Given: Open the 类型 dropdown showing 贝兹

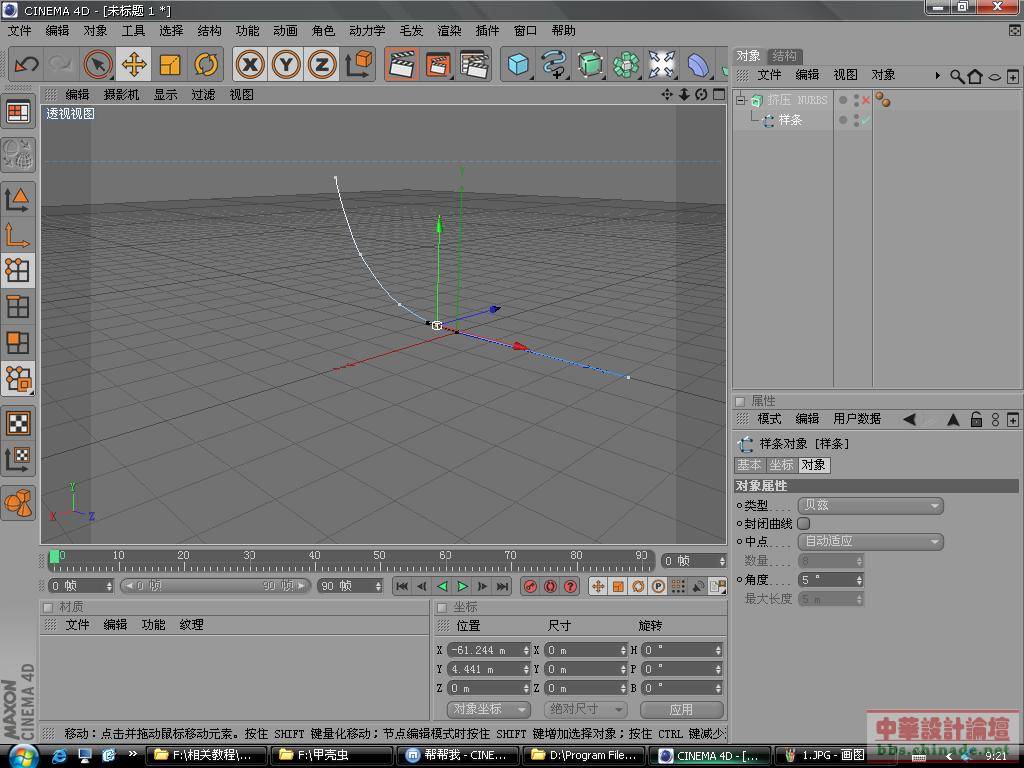Looking at the screenshot, I should click(x=870, y=506).
